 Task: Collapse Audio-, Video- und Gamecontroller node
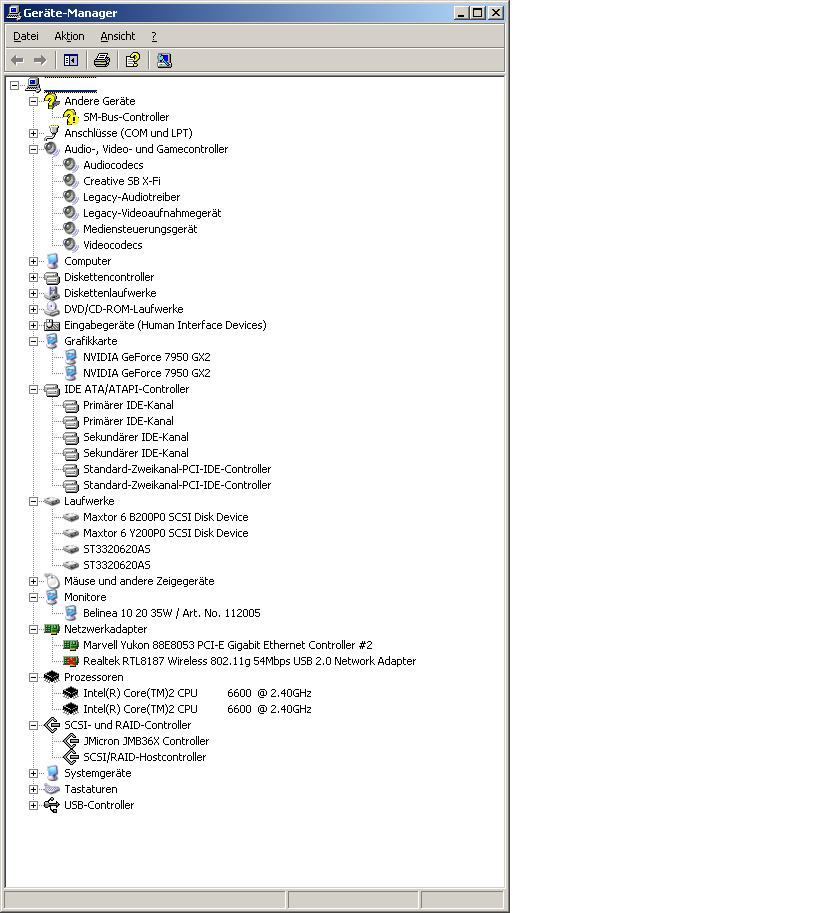pos(33,149)
